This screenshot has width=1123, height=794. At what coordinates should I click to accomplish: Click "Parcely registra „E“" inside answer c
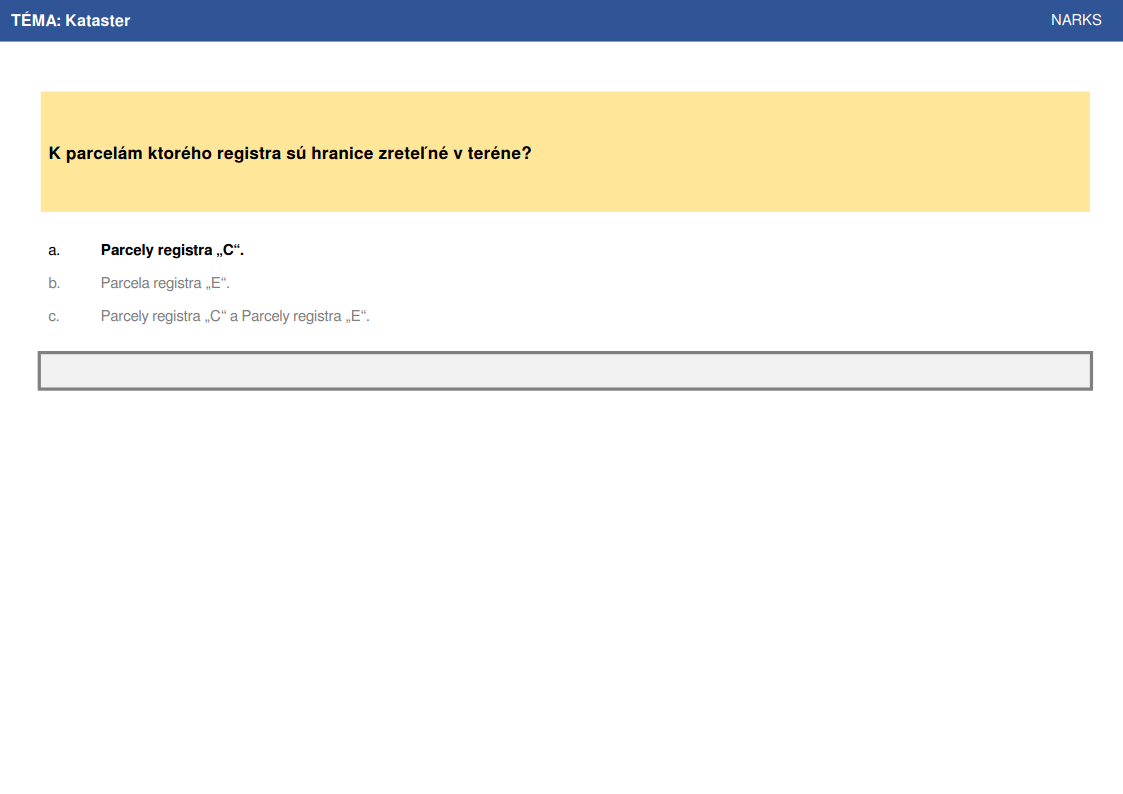306,316
